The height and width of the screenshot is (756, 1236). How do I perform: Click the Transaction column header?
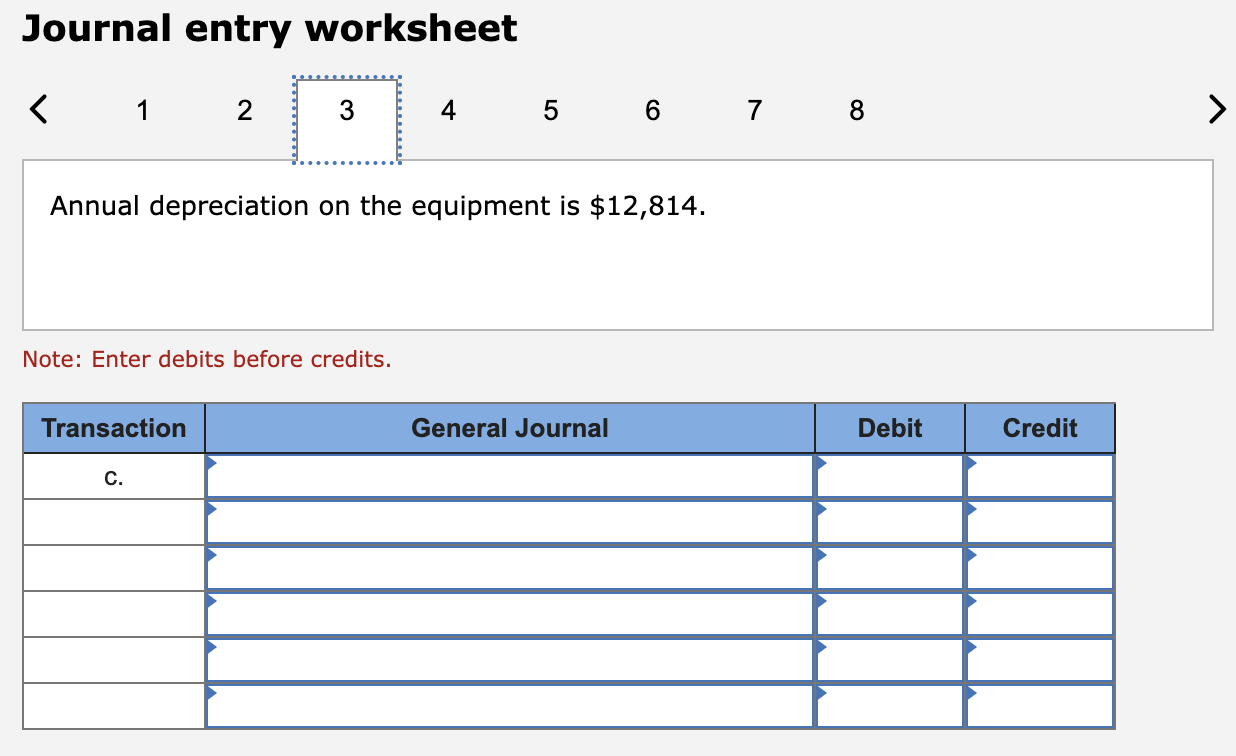114,428
